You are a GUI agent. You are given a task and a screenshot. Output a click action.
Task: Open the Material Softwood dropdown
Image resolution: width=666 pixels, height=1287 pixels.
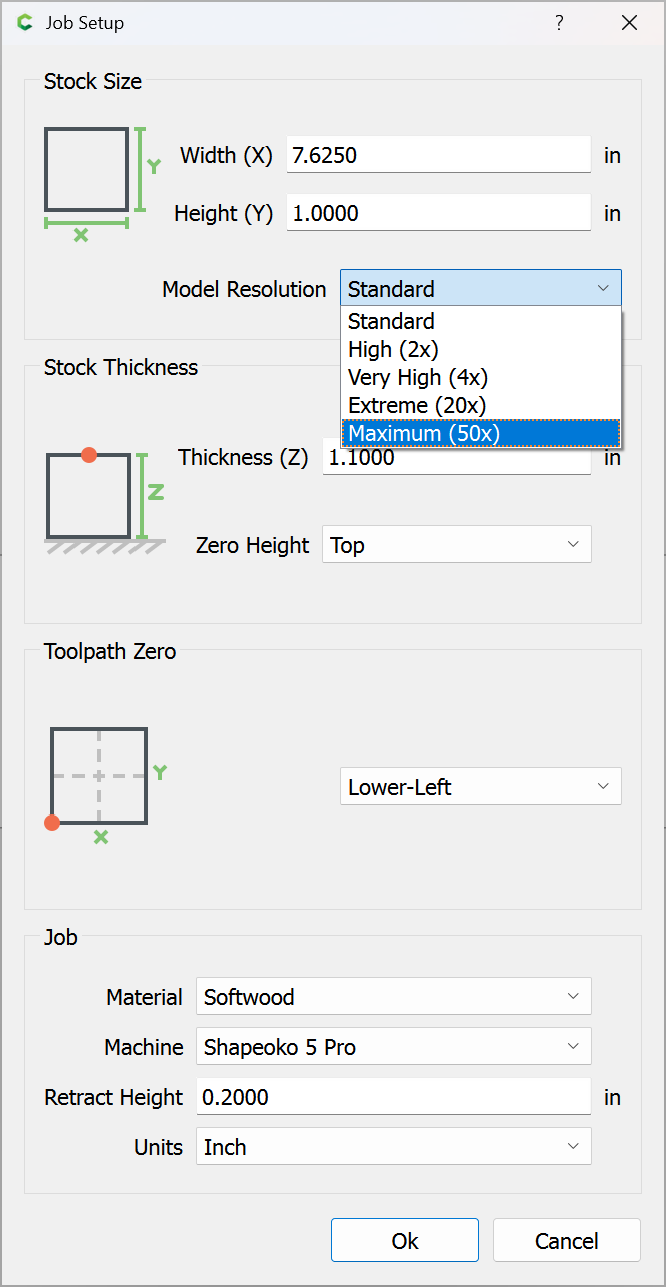click(393, 997)
